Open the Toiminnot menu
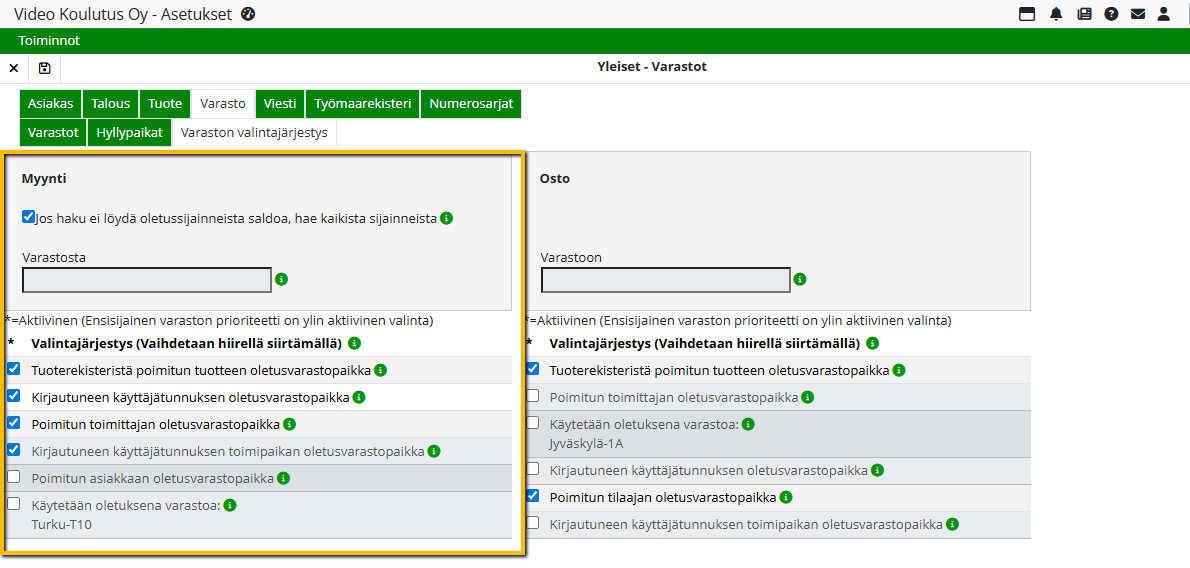This screenshot has width=1190, height=568. point(49,41)
